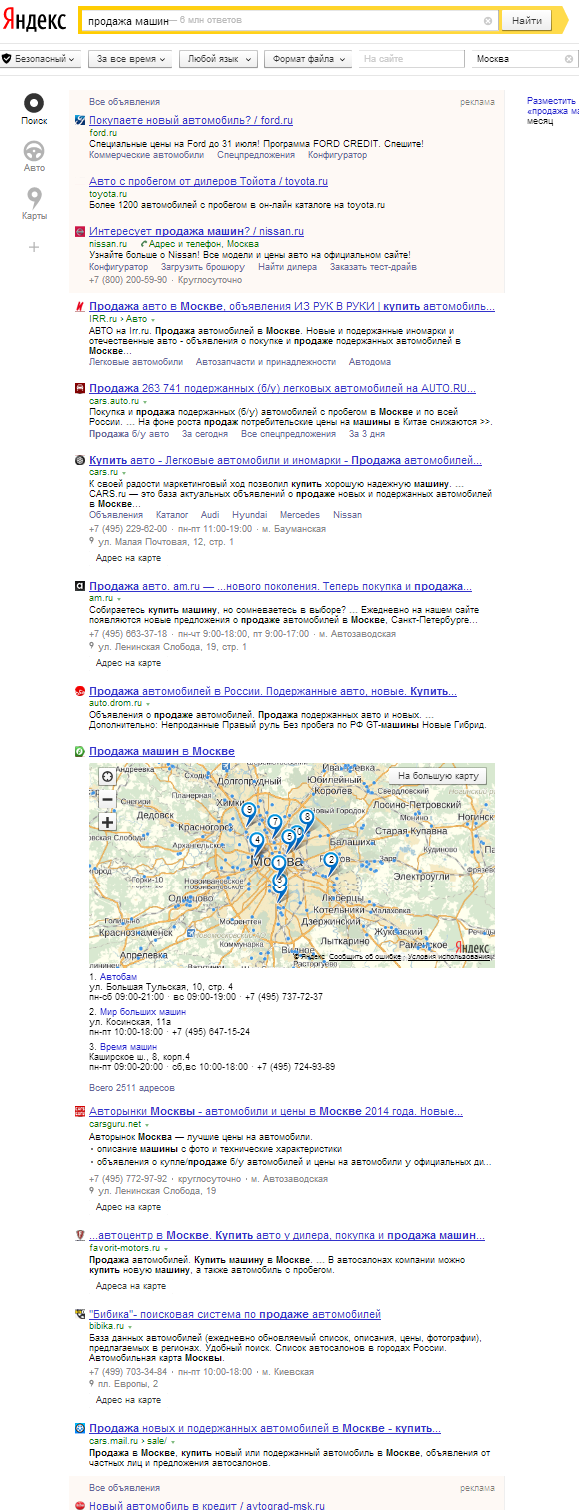
Task: Expand the carsguru.net URL arrow
Action: pos(146,1124)
